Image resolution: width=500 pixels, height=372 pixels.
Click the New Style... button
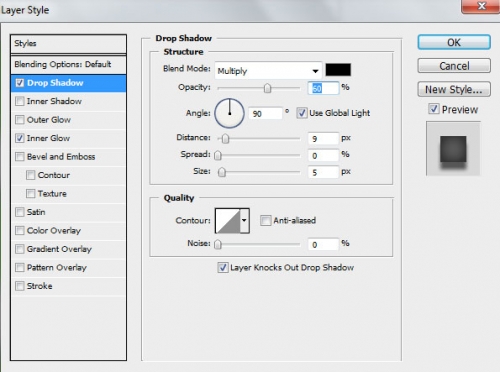pyautogui.click(x=454, y=89)
